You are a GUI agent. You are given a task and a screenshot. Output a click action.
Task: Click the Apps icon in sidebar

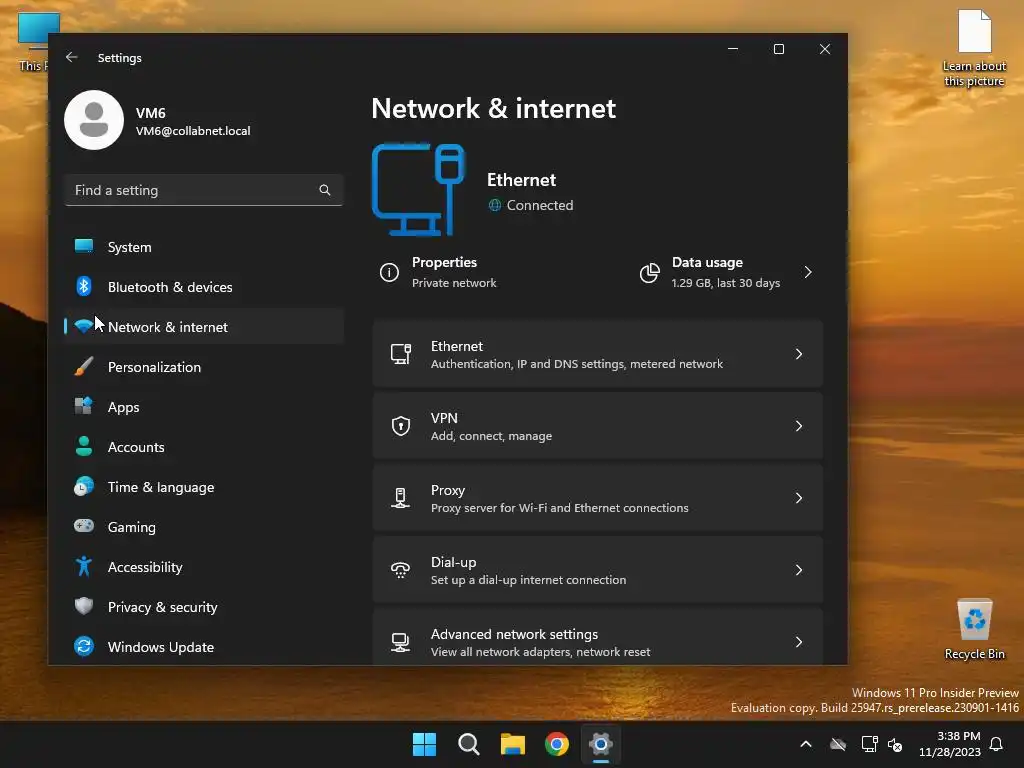pos(84,406)
